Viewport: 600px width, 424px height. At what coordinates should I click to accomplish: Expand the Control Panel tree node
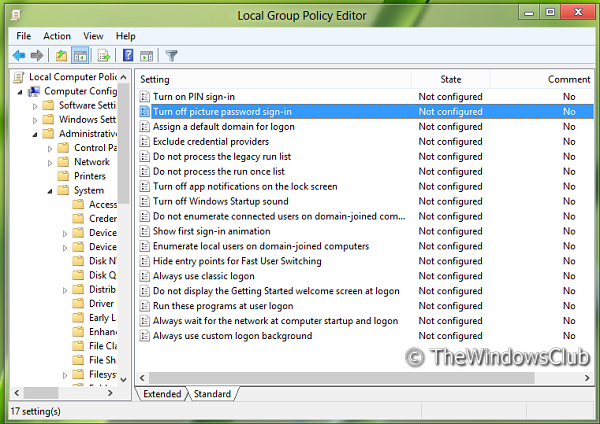pos(50,148)
